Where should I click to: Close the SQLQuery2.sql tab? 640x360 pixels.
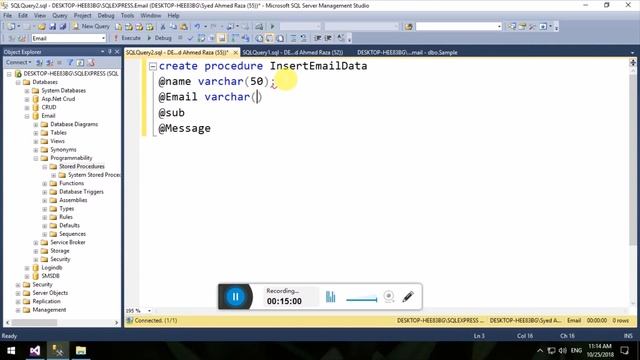coord(236,53)
